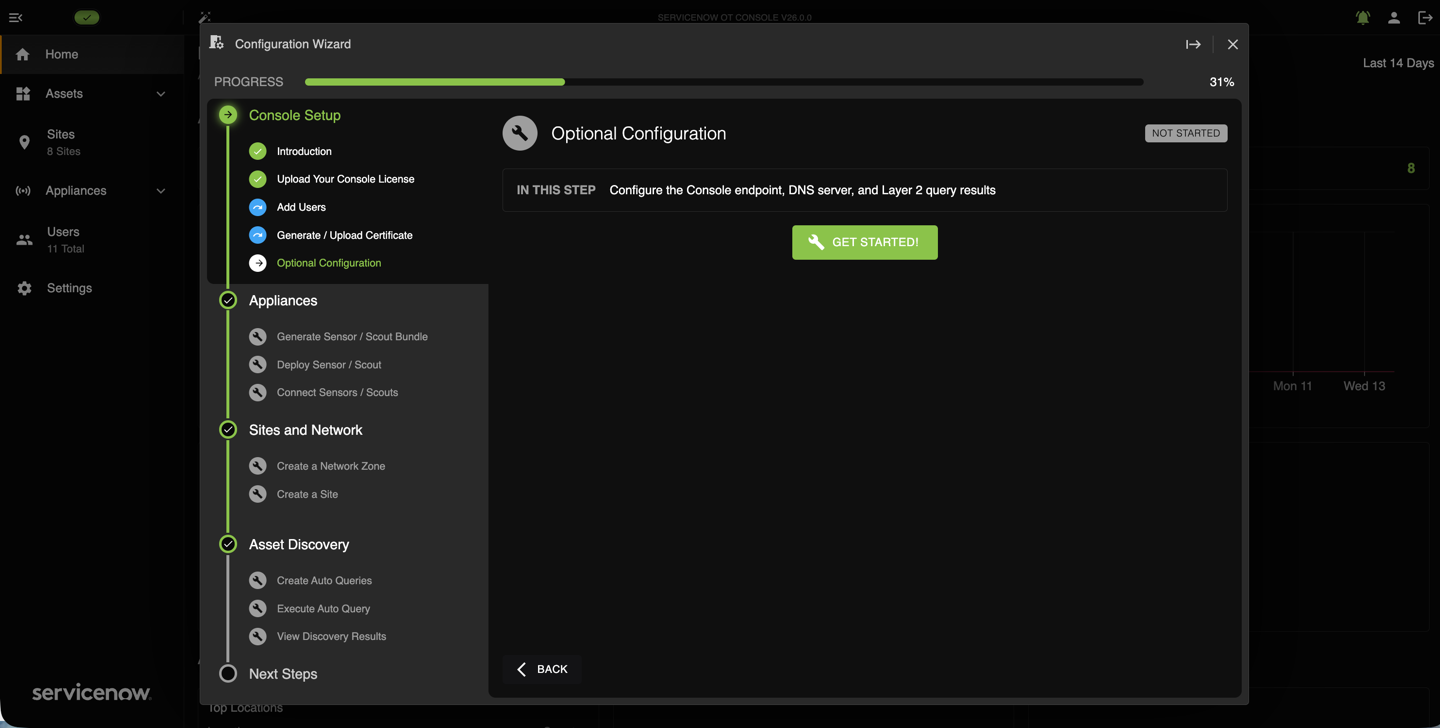Collapse the Console Setup section

[294, 115]
